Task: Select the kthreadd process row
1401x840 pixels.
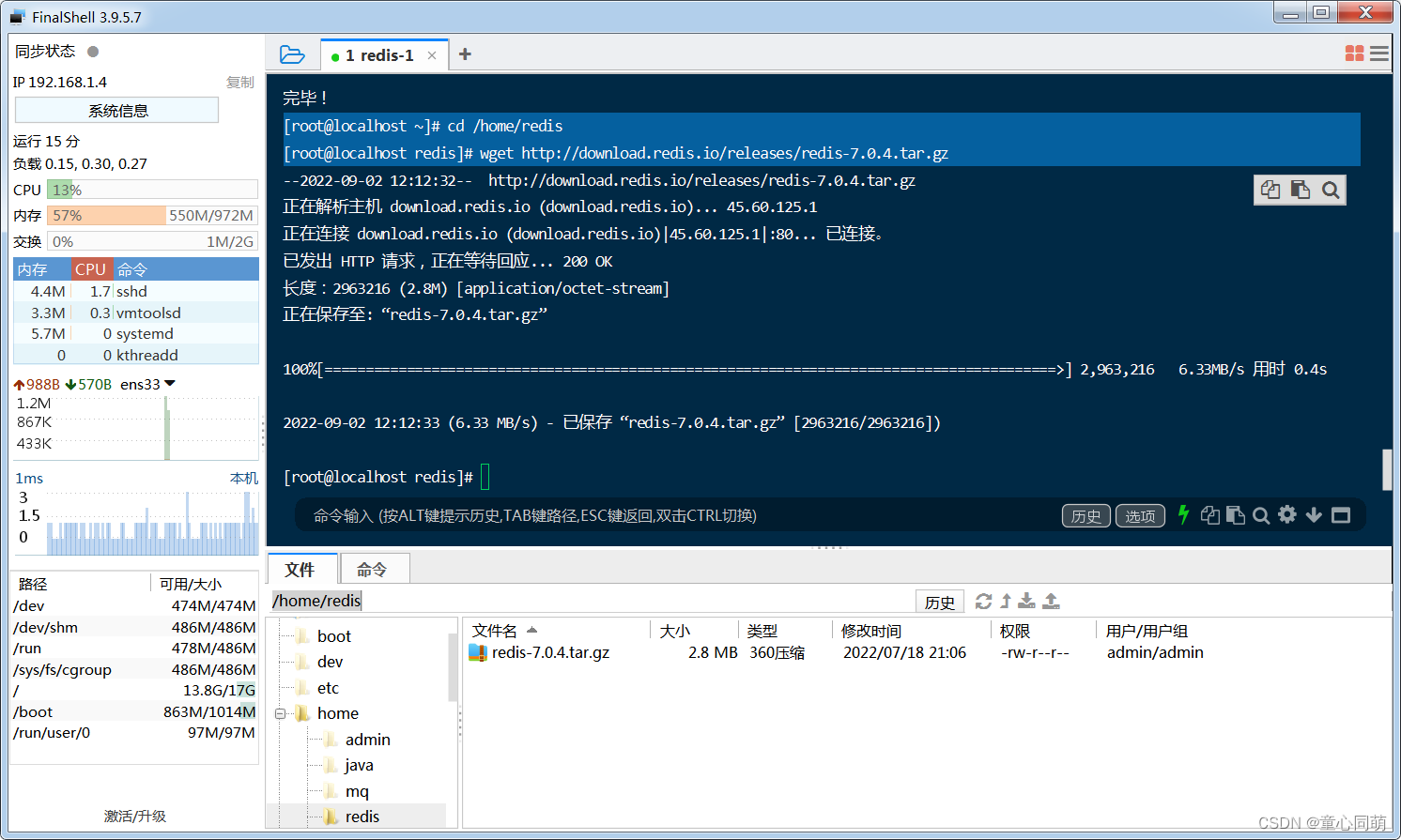Action: (x=136, y=355)
